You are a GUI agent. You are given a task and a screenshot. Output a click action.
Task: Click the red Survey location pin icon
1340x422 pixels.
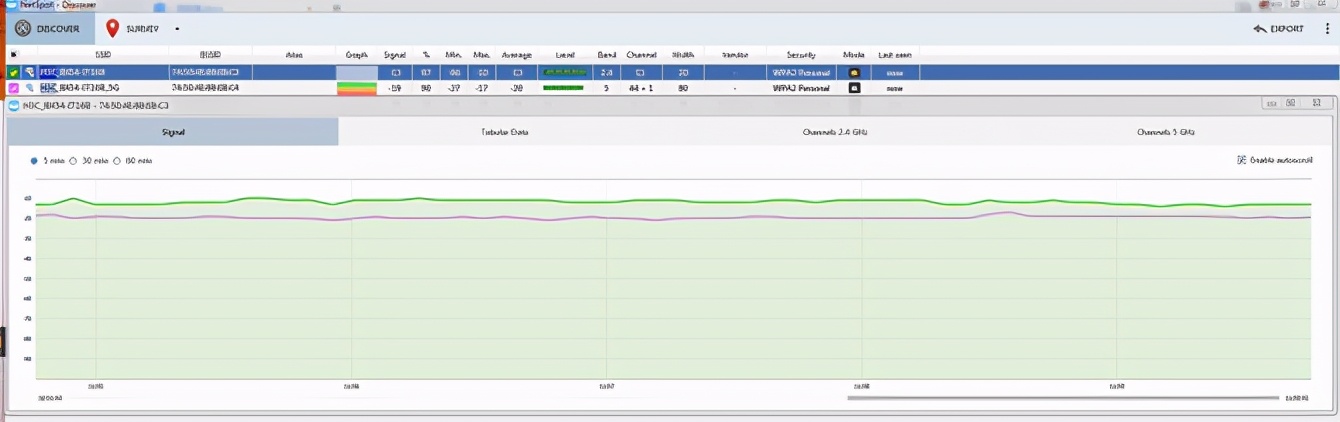point(113,28)
